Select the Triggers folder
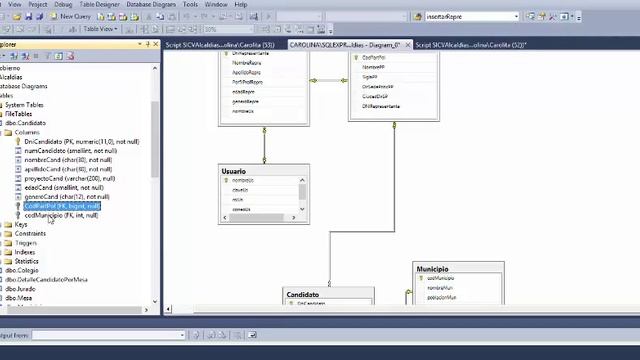The image size is (640, 360). coord(26,243)
